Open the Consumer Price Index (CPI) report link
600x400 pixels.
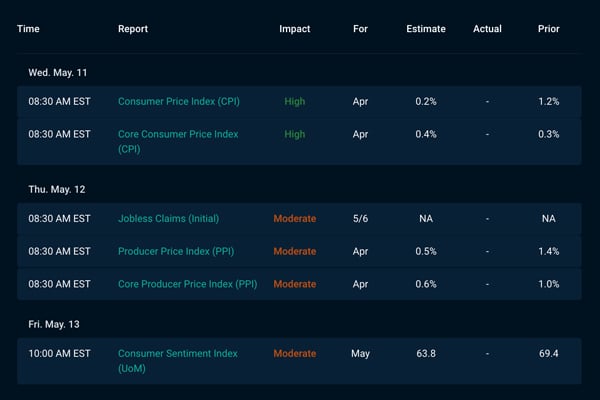coord(179,101)
